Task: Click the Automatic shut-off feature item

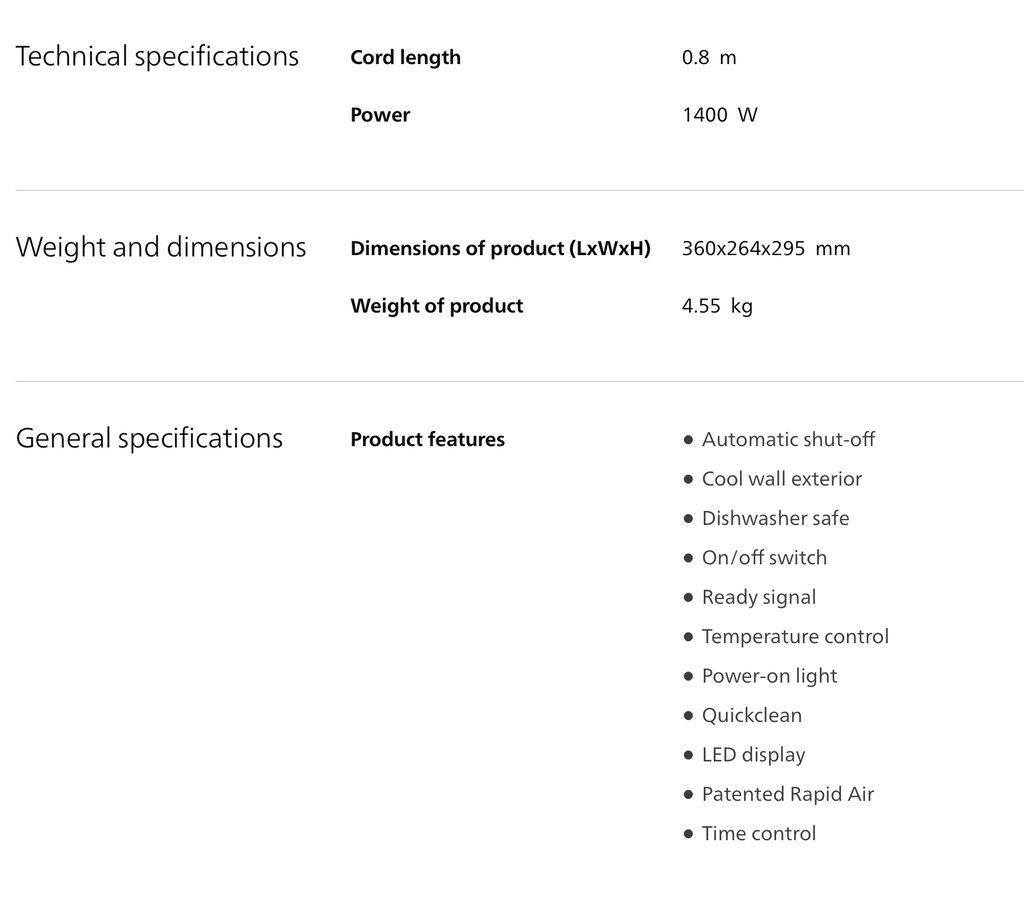Action: pyautogui.click(x=788, y=440)
